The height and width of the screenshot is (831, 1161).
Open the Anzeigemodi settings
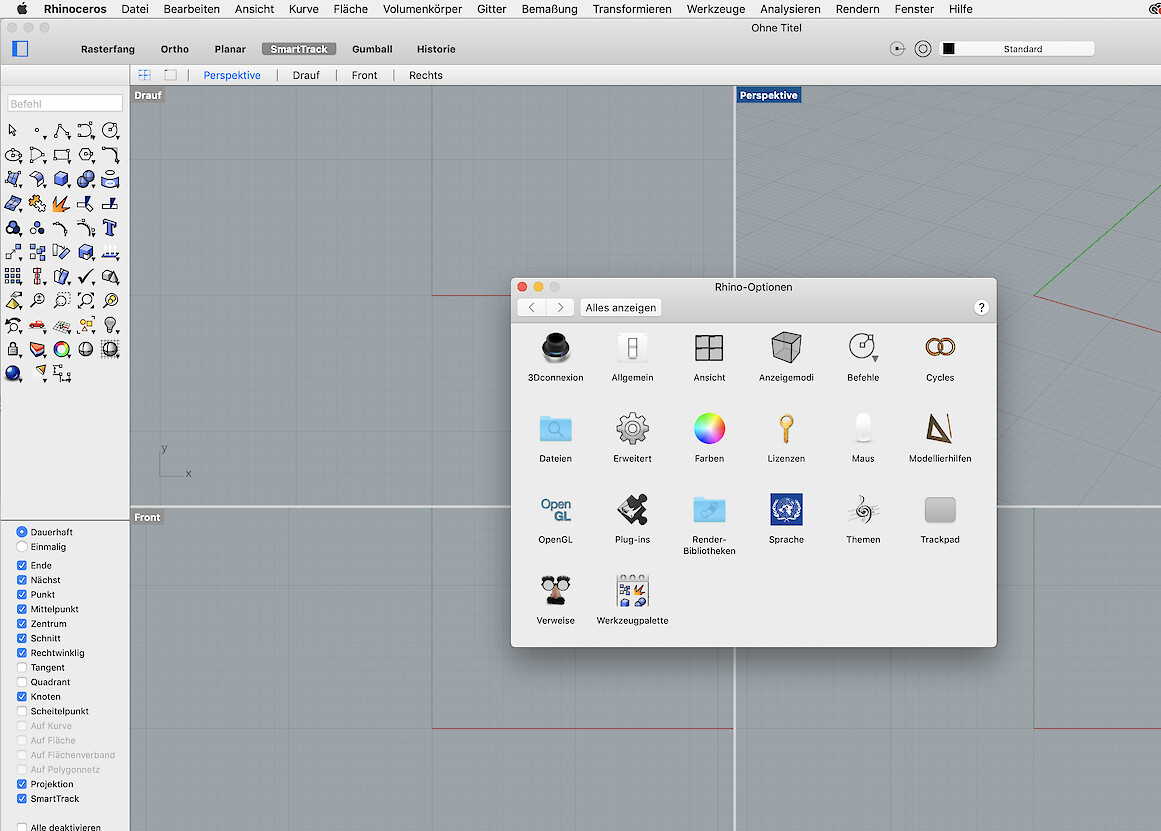point(786,357)
